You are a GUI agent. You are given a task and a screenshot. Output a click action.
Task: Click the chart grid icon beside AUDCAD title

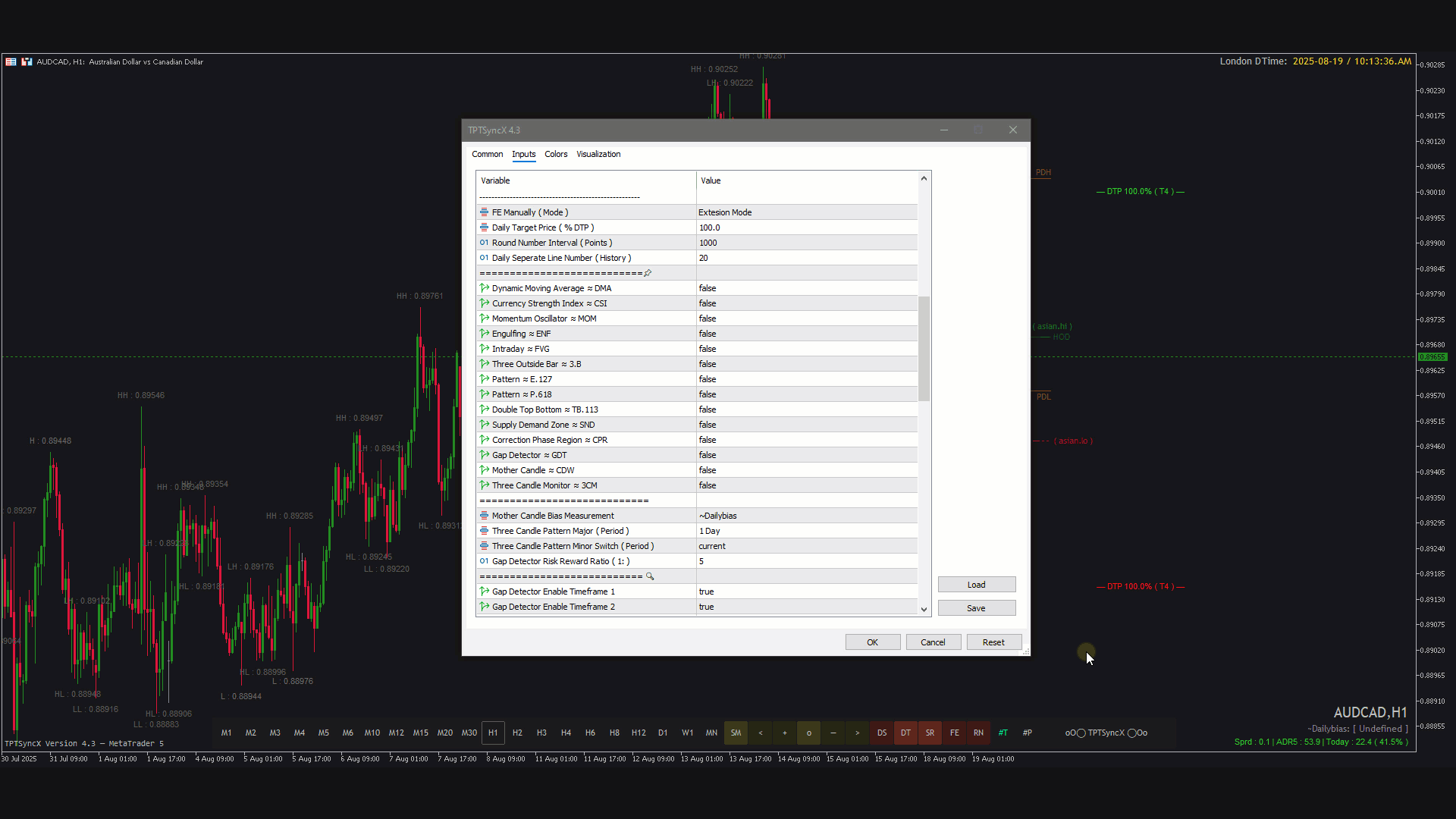coord(11,61)
